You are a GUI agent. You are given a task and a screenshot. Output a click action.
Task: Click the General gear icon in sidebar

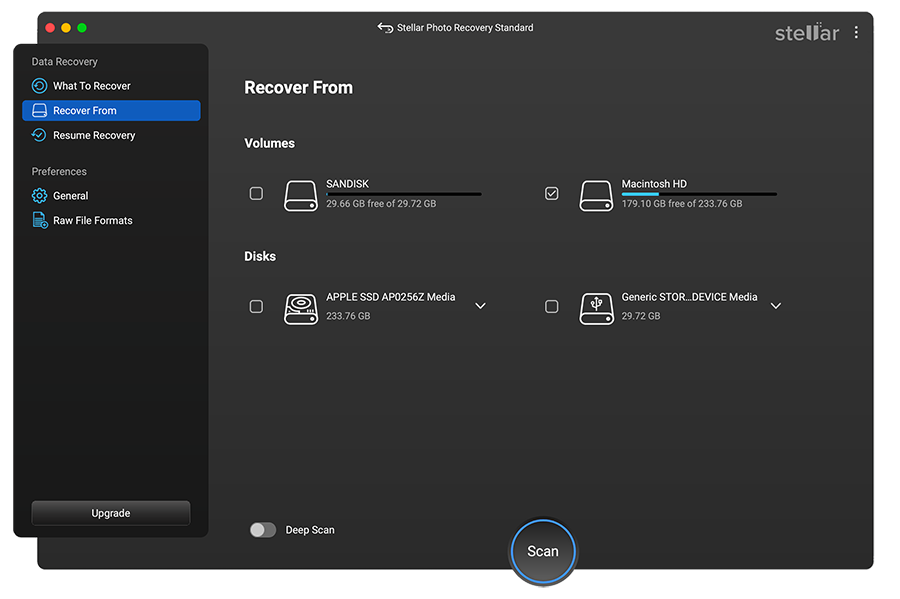pos(40,196)
